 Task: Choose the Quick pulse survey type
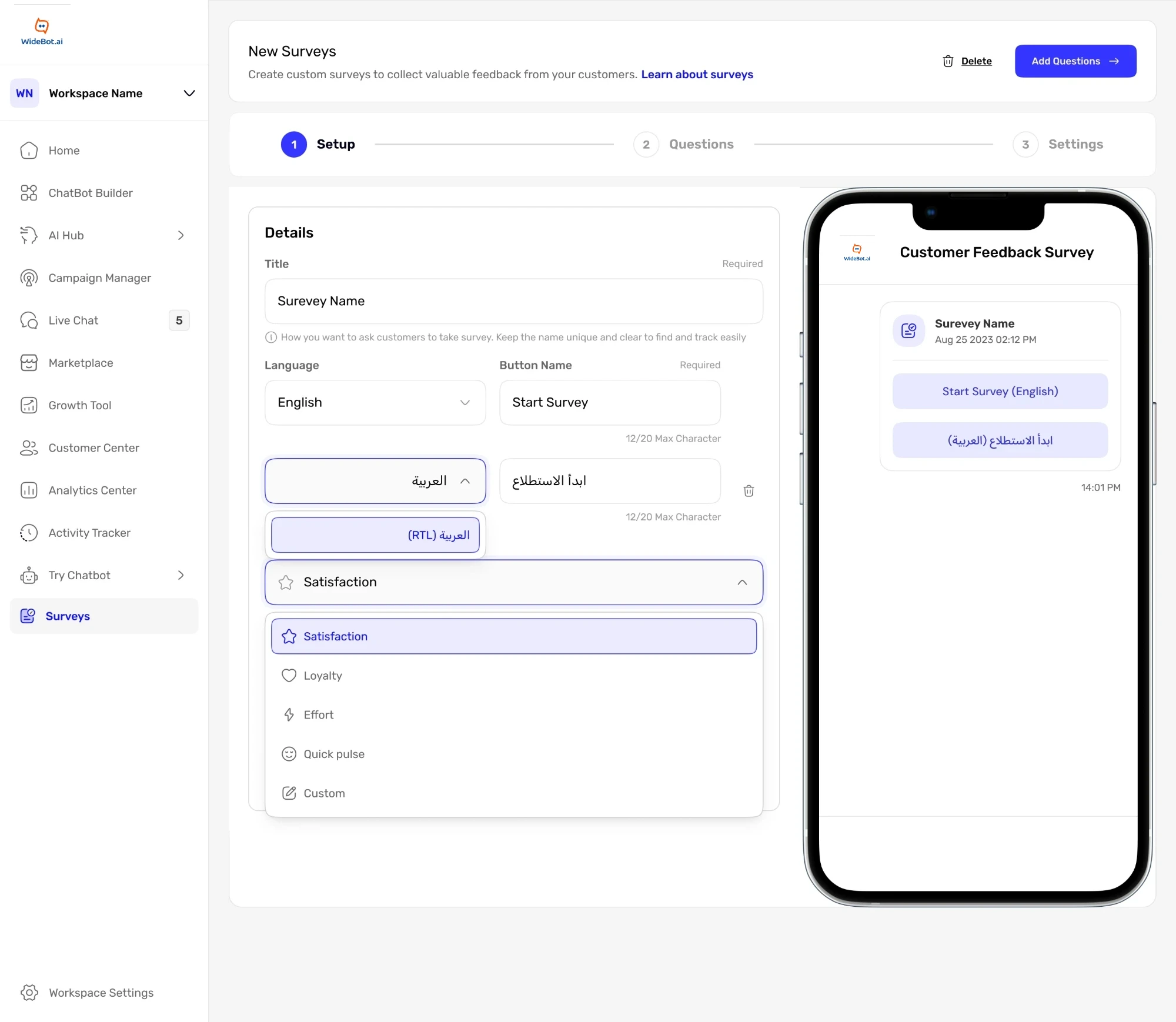tap(514, 754)
